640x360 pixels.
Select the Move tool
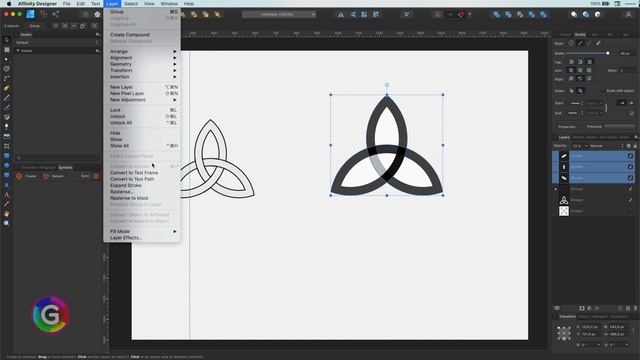7,40
